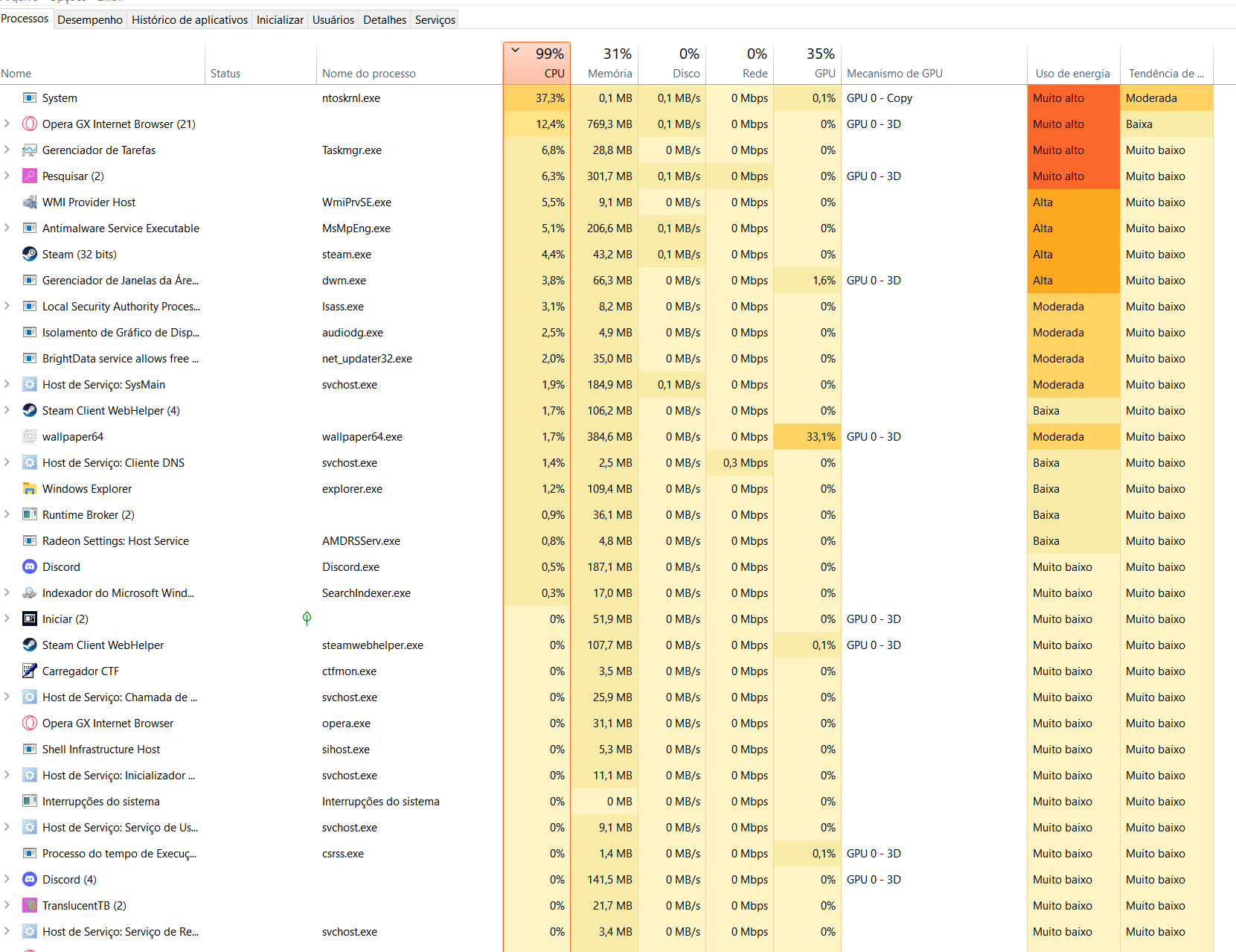Screen dimensions: 1236x952
Task: Sort by the CPU column header
Action: tap(537, 63)
